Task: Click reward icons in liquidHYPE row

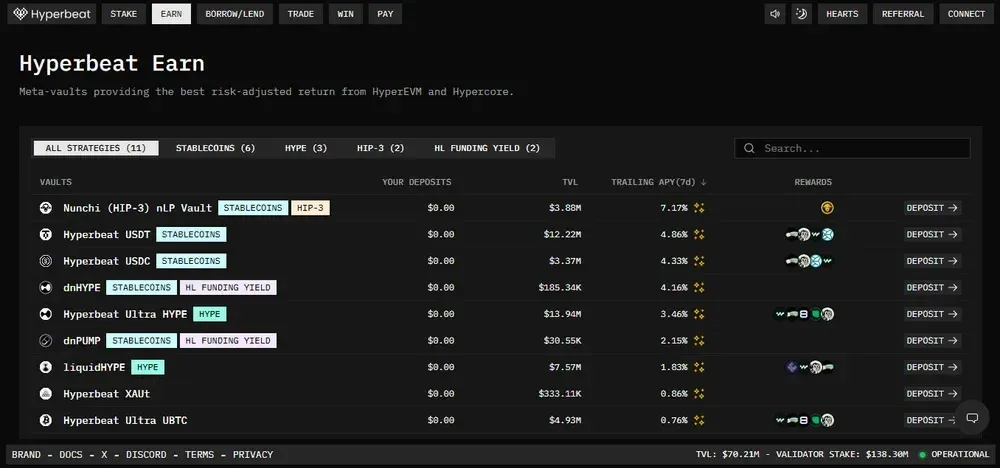Action: (810, 367)
